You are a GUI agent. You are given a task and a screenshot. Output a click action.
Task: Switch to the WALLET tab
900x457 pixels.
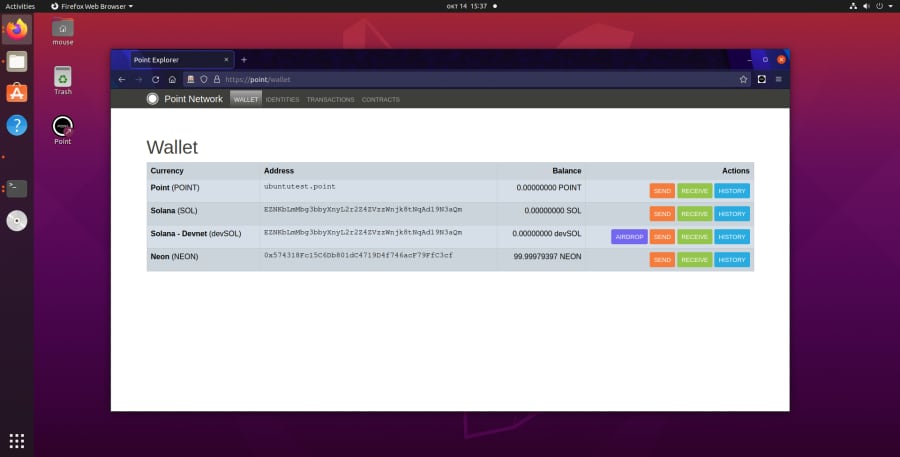[x=246, y=99]
